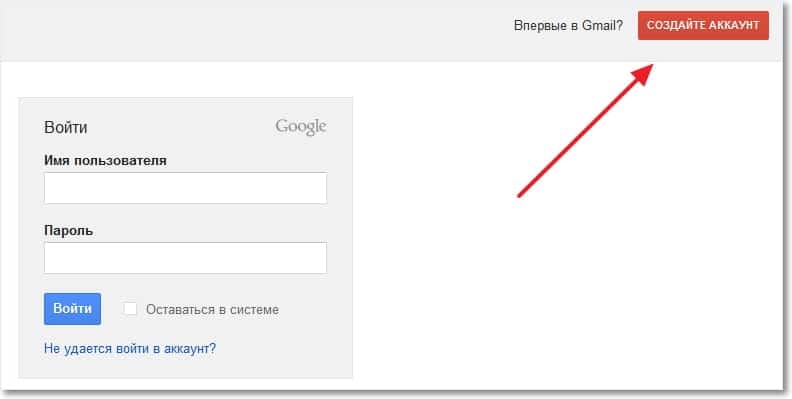This screenshot has height=399, width=792.
Task: Click the Имя пользователя label
Action: pos(105,161)
